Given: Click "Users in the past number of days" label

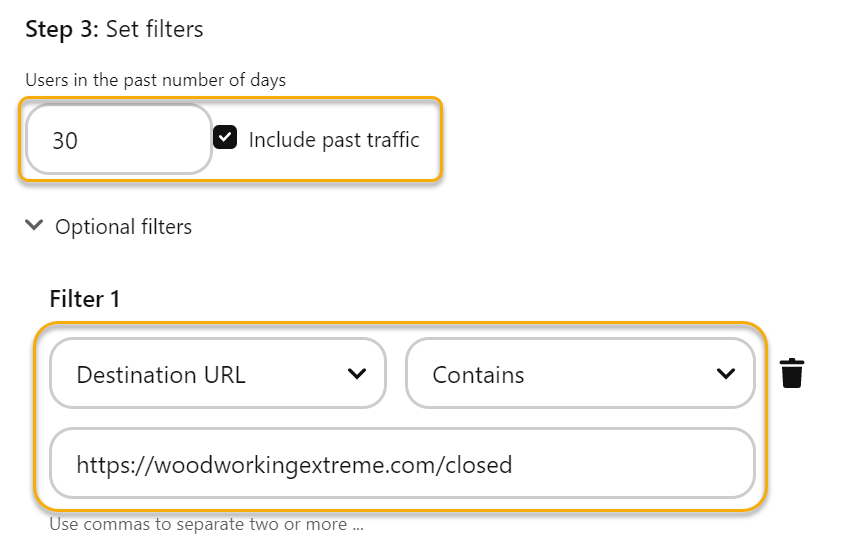Looking at the screenshot, I should (x=155, y=80).
